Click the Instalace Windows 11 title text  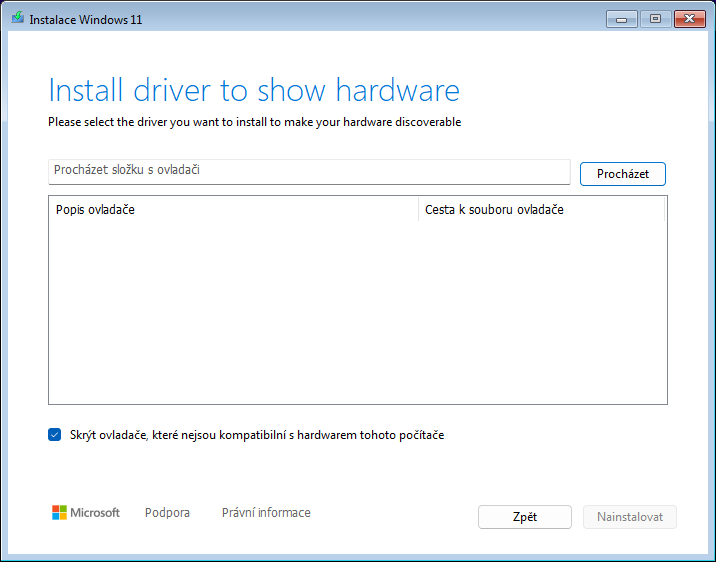86,20
